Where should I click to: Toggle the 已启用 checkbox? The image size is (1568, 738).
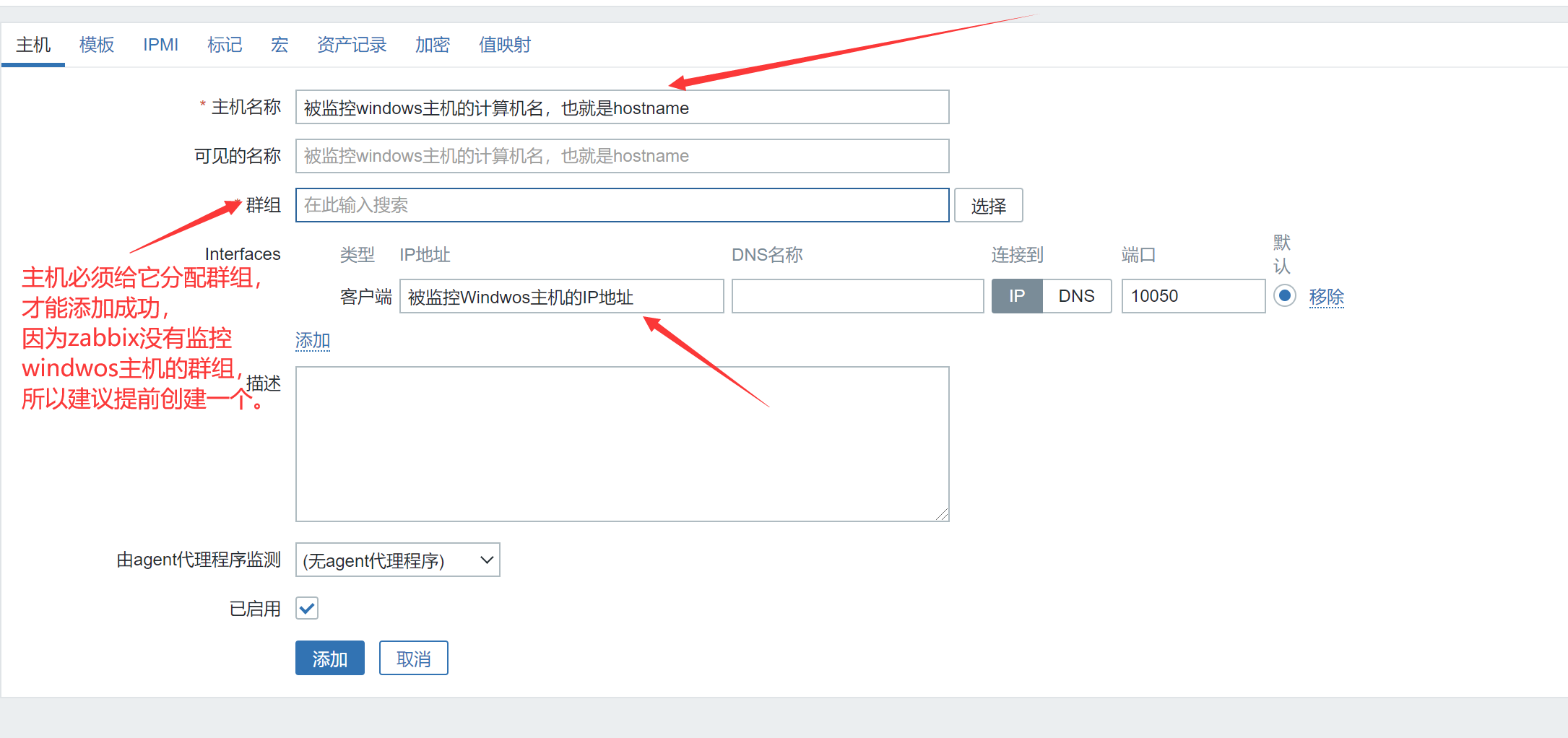click(x=307, y=608)
